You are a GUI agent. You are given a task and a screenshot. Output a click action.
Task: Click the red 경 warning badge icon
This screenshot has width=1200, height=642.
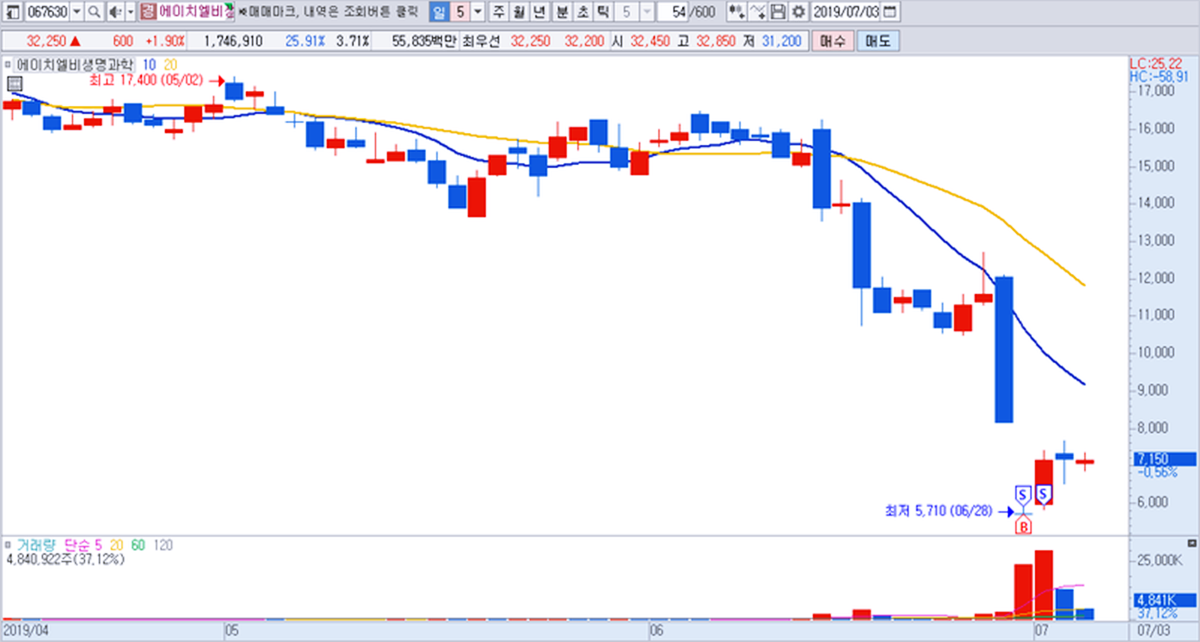coord(148,12)
